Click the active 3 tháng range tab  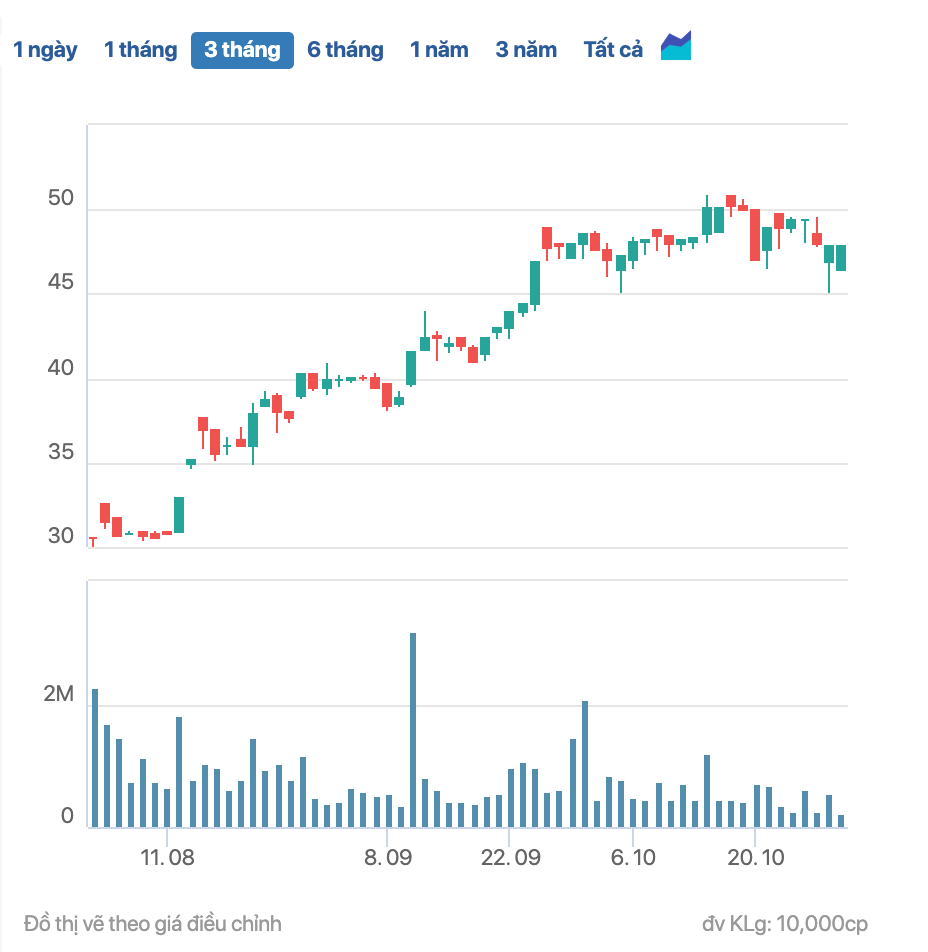coord(242,50)
